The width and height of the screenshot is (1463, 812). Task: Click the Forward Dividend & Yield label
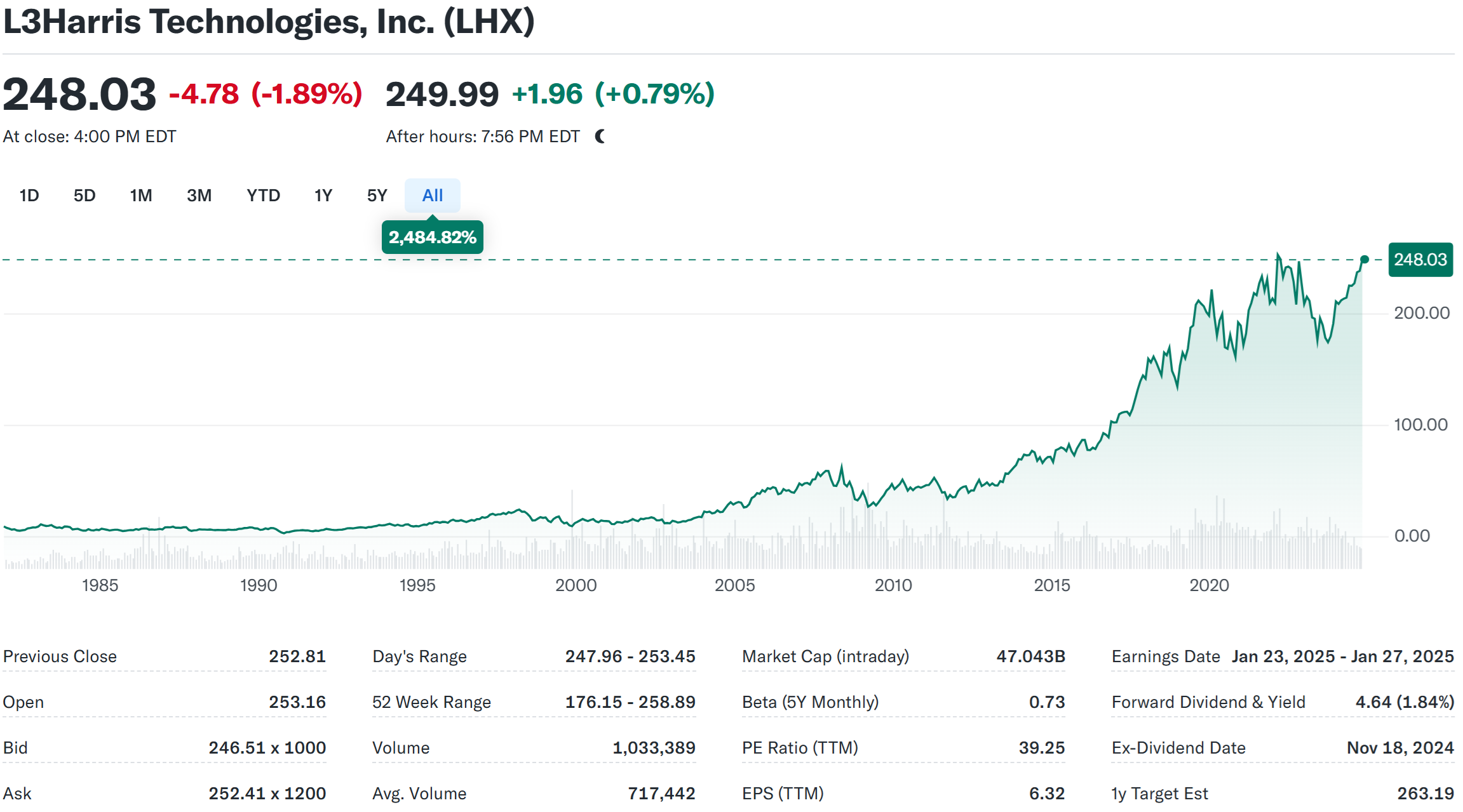[x=1209, y=702]
